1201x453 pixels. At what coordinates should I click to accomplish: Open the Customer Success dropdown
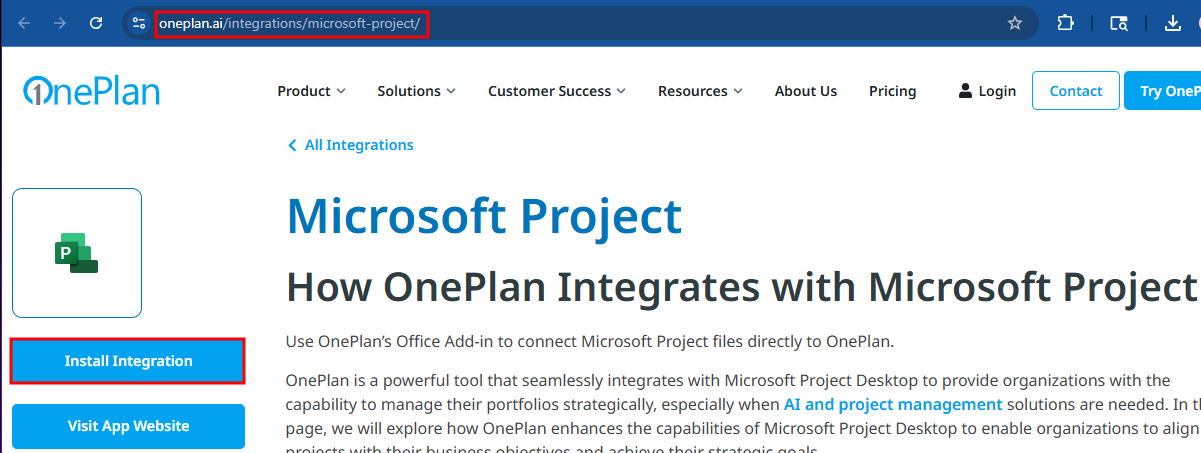click(x=557, y=91)
